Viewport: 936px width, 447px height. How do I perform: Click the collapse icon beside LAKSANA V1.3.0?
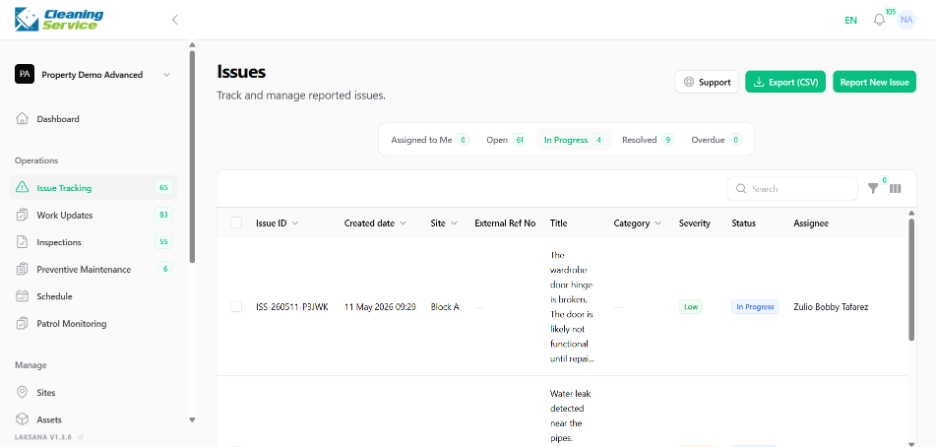(x=81, y=437)
